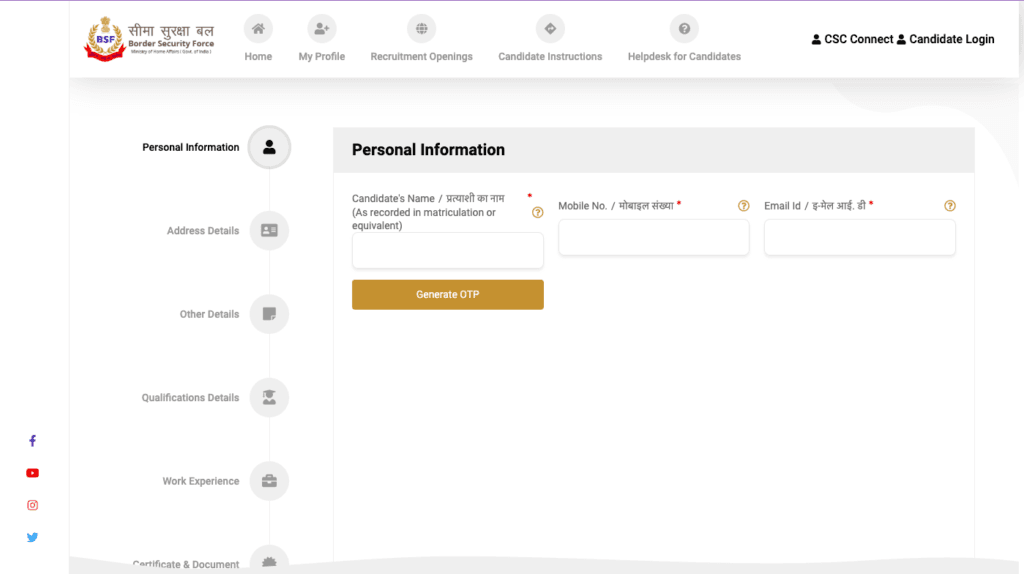Screen dimensions: 1024x574
Task: Click the My Profile person-plus icon
Action: [322, 29]
